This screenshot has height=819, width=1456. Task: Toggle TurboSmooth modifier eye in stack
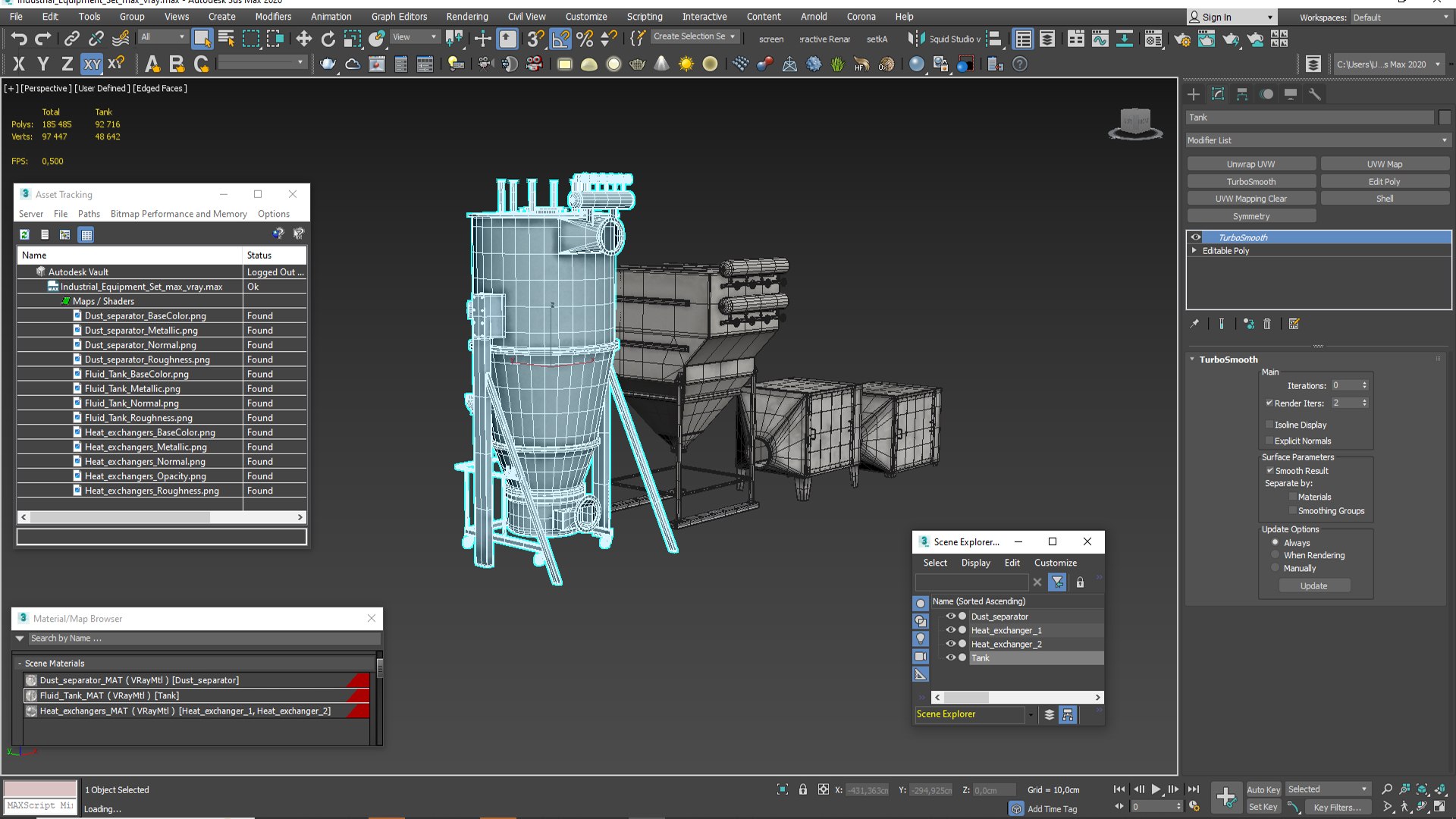[x=1196, y=237]
